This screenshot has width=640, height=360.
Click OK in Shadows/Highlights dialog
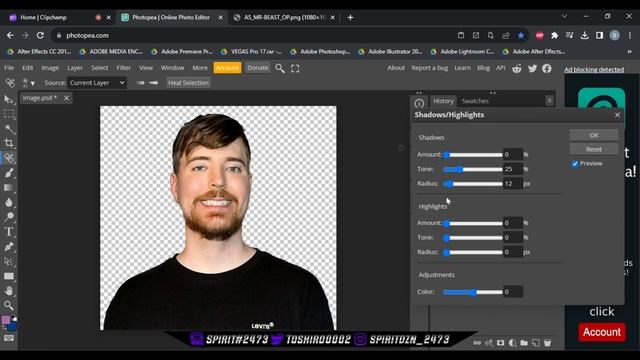pos(594,135)
